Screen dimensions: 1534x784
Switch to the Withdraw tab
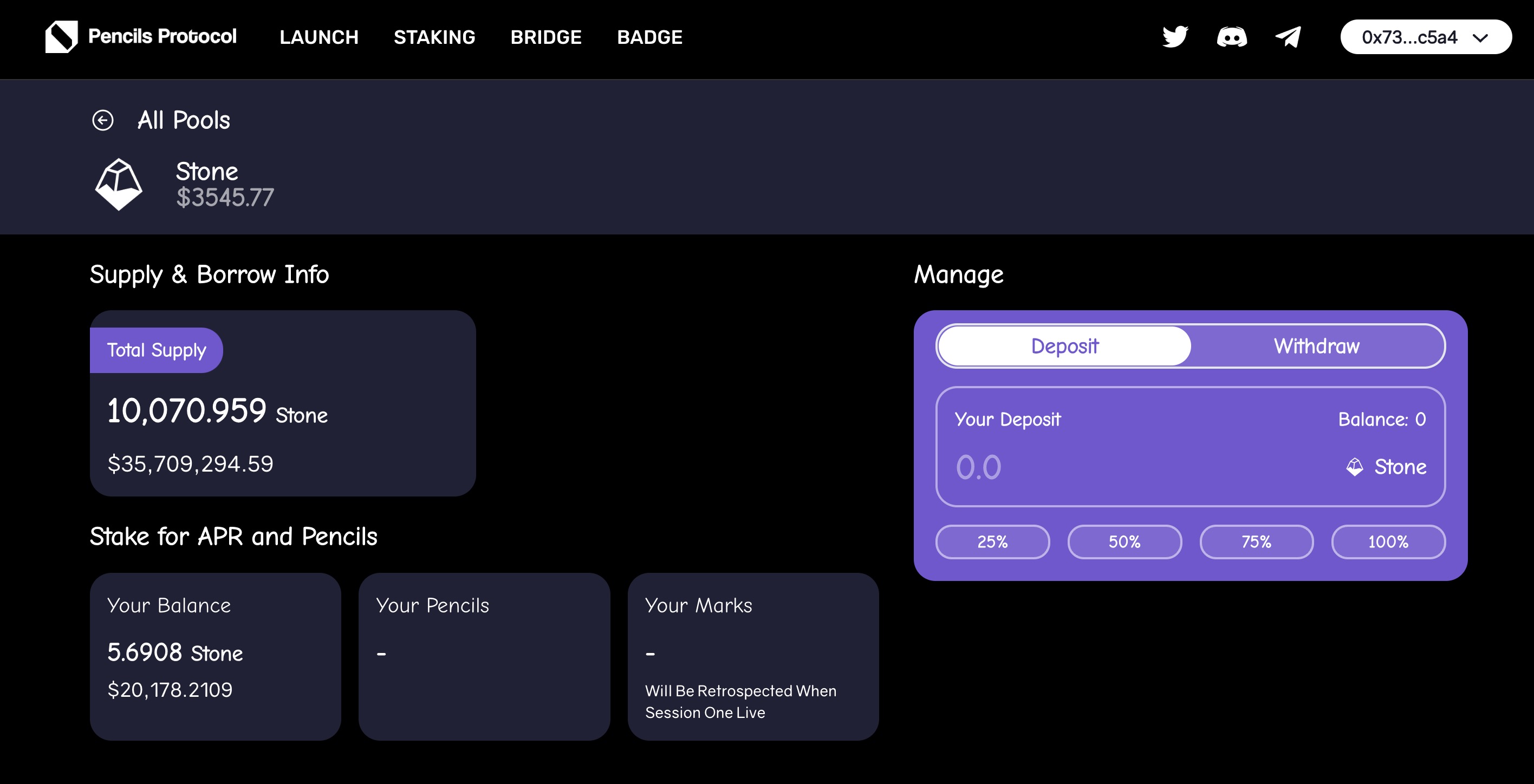point(1316,346)
